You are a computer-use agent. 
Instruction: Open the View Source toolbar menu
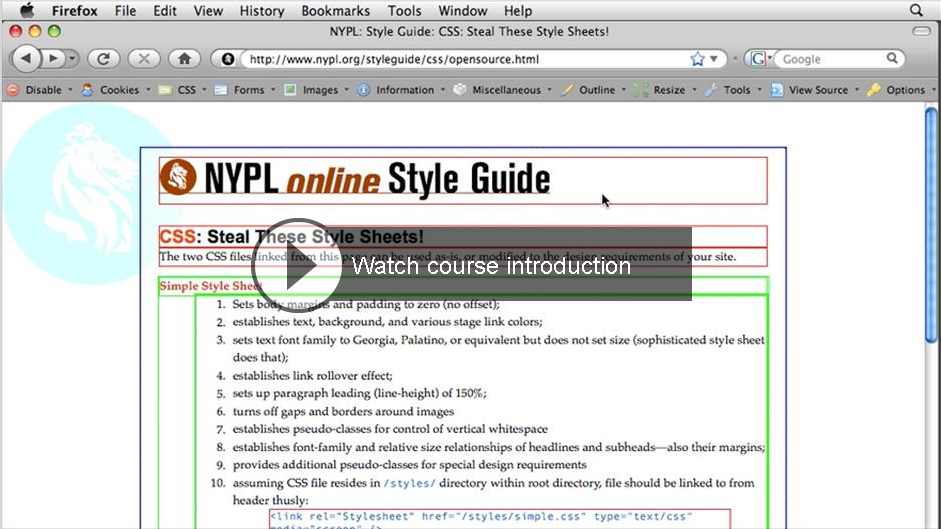824,90
